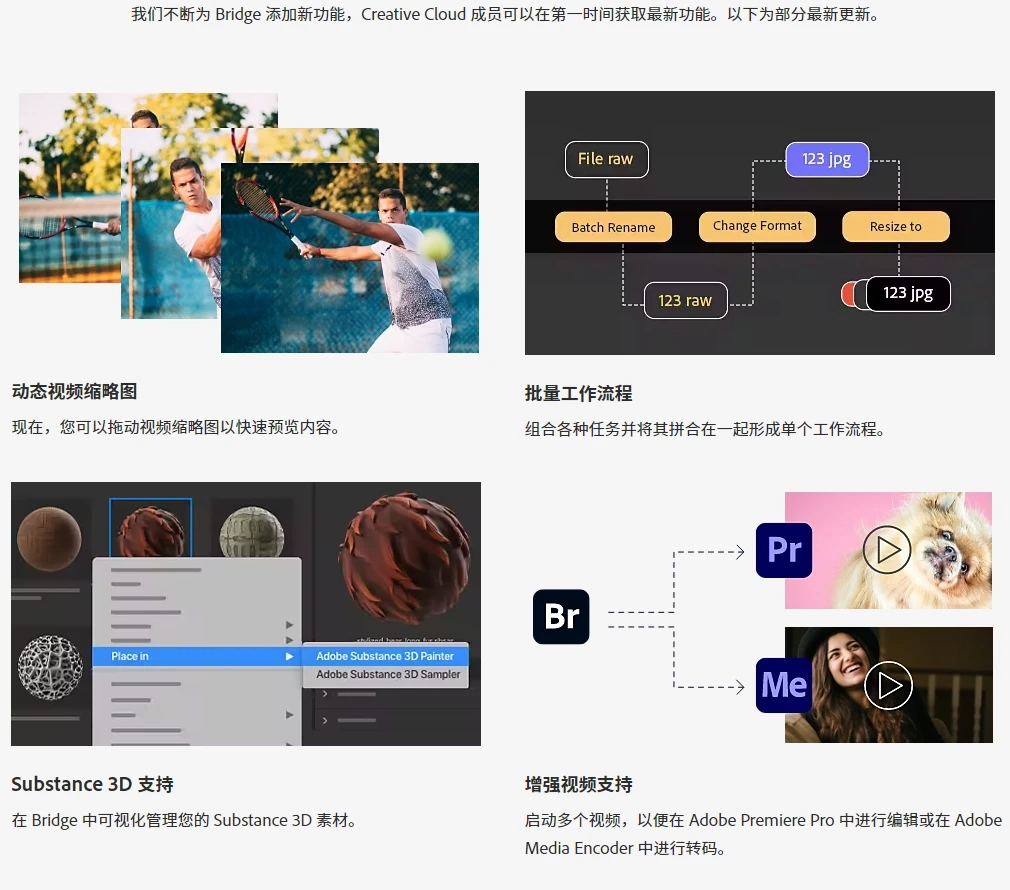Play the smiling woman video

click(x=889, y=685)
